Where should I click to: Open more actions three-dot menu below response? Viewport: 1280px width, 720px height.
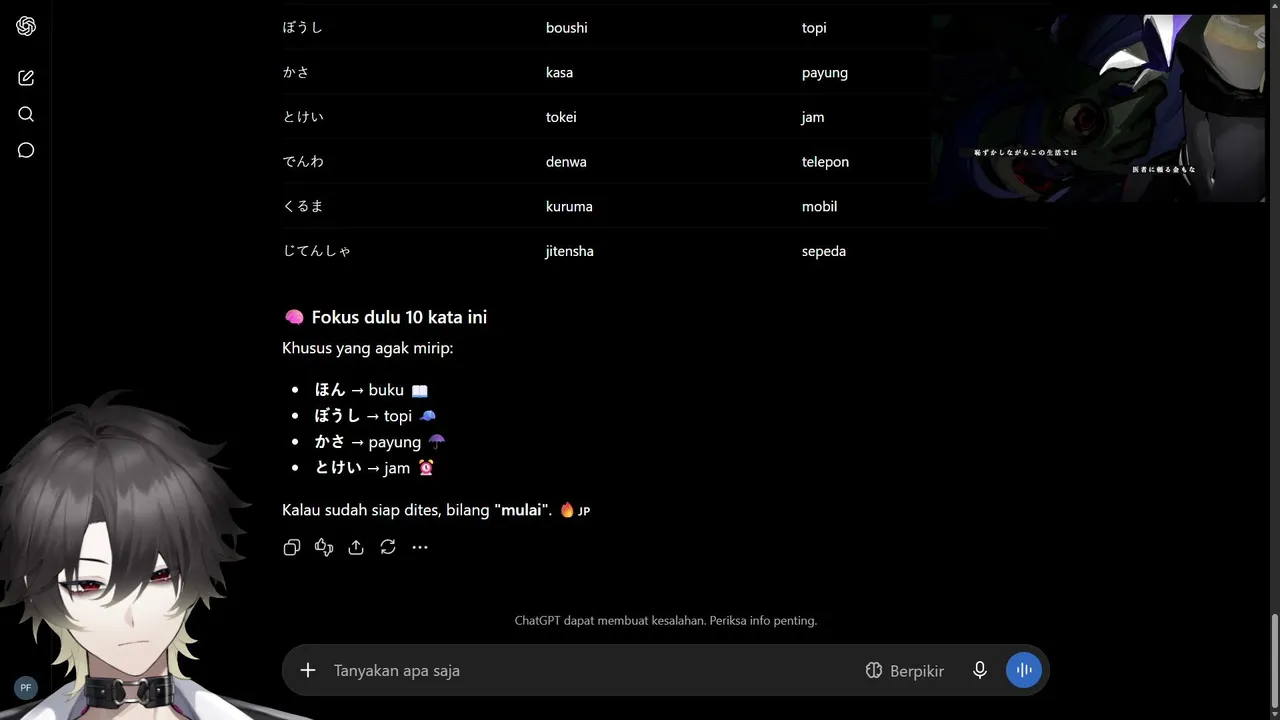tap(420, 547)
